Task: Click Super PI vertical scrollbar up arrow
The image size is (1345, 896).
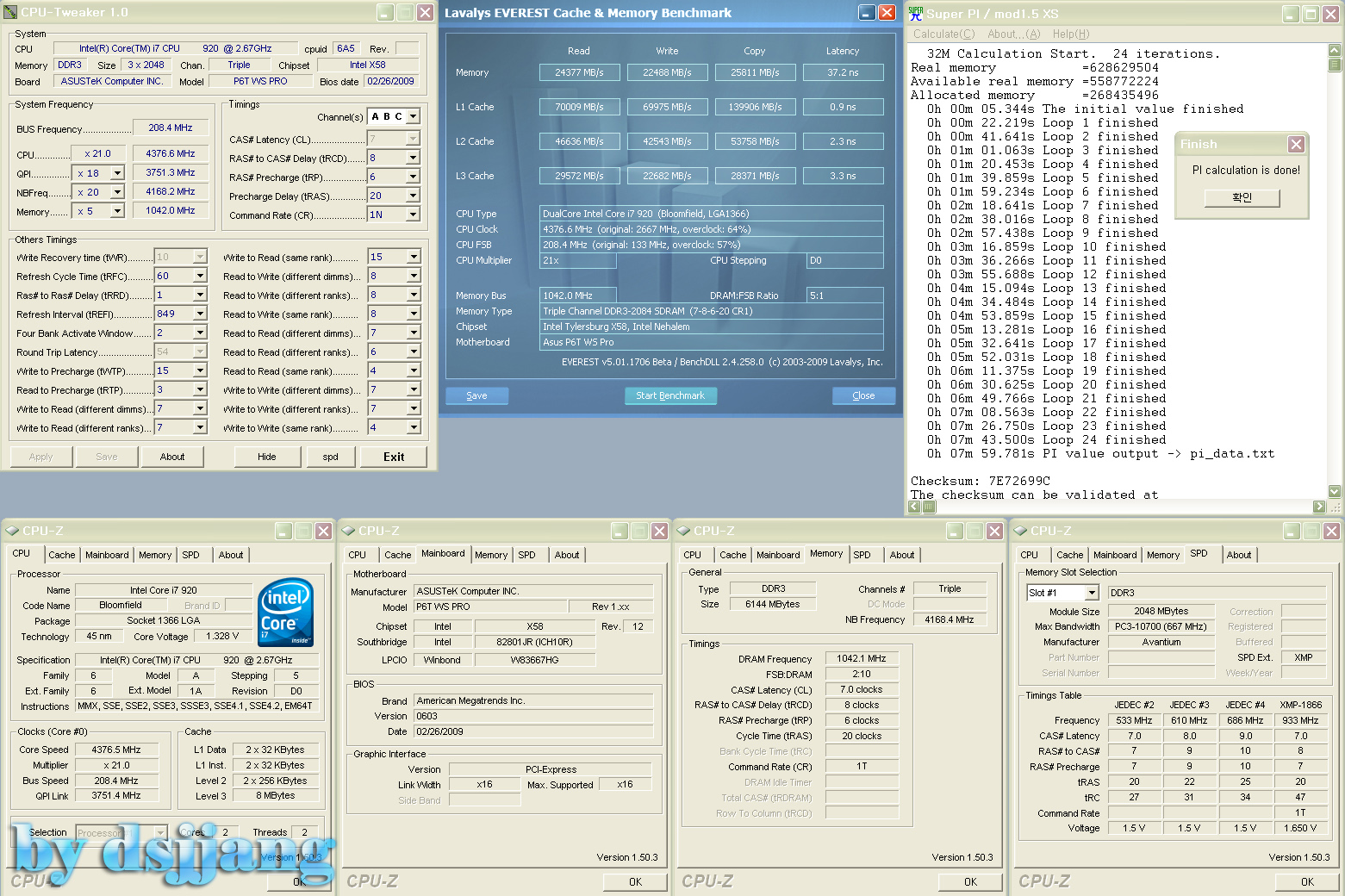Action: 1335,51
